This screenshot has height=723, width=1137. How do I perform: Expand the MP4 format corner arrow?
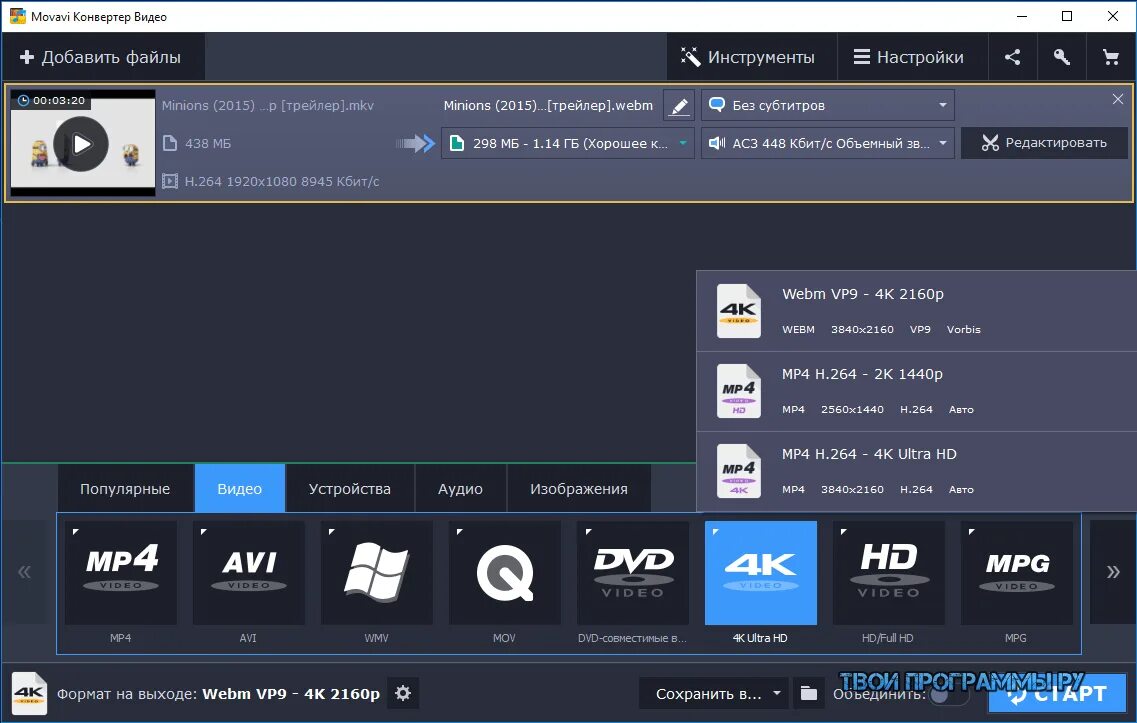[75, 532]
